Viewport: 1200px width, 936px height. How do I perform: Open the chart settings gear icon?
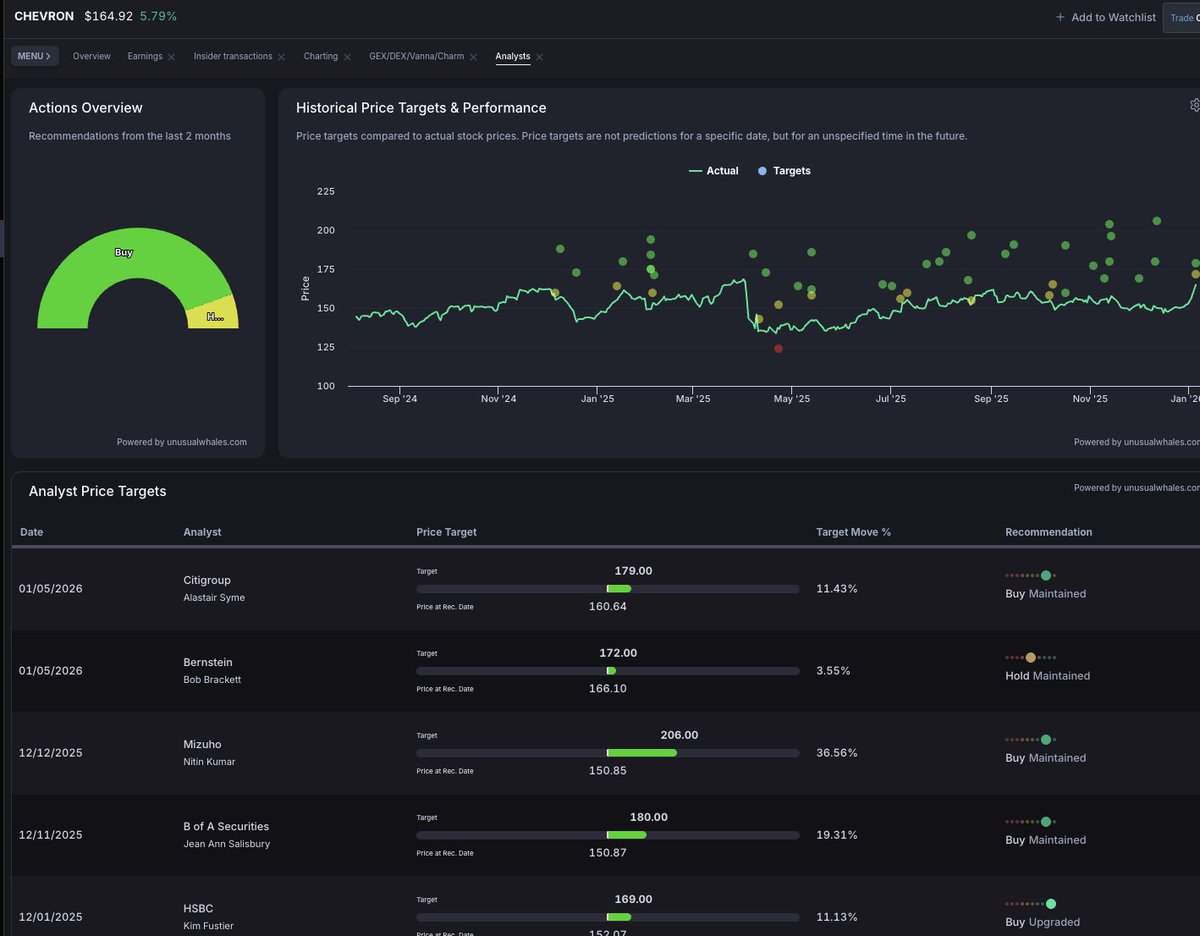pyautogui.click(x=1194, y=105)
